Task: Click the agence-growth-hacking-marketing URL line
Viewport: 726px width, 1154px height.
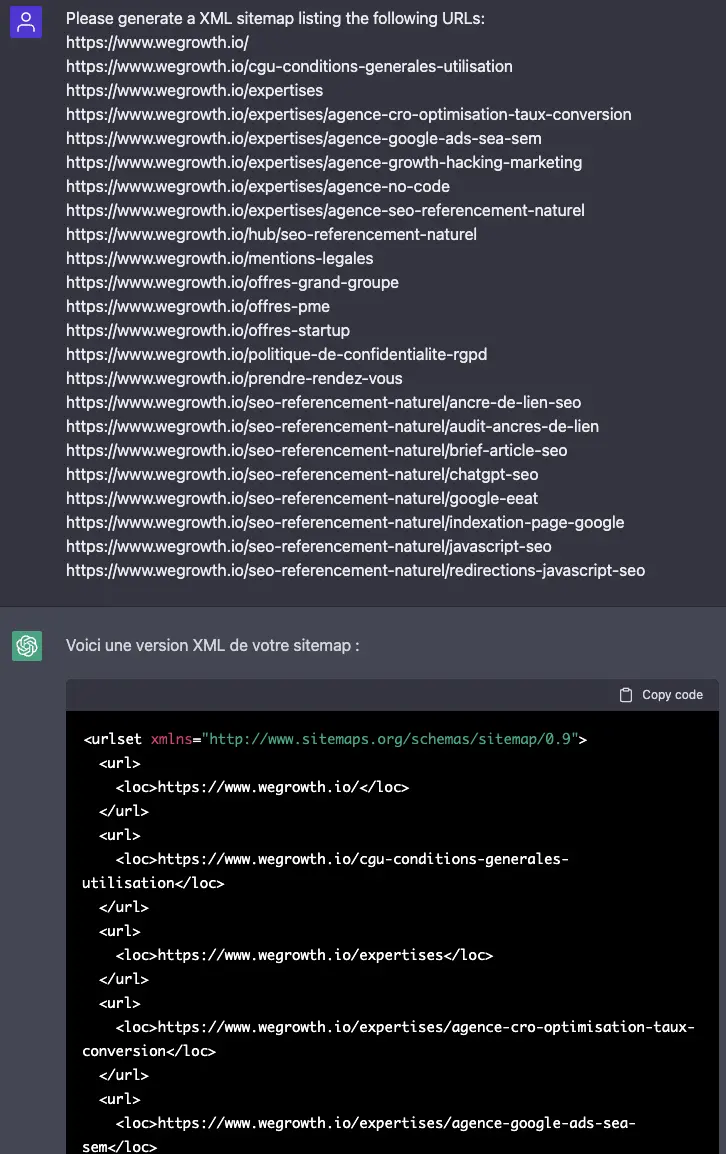Action: 324,163
